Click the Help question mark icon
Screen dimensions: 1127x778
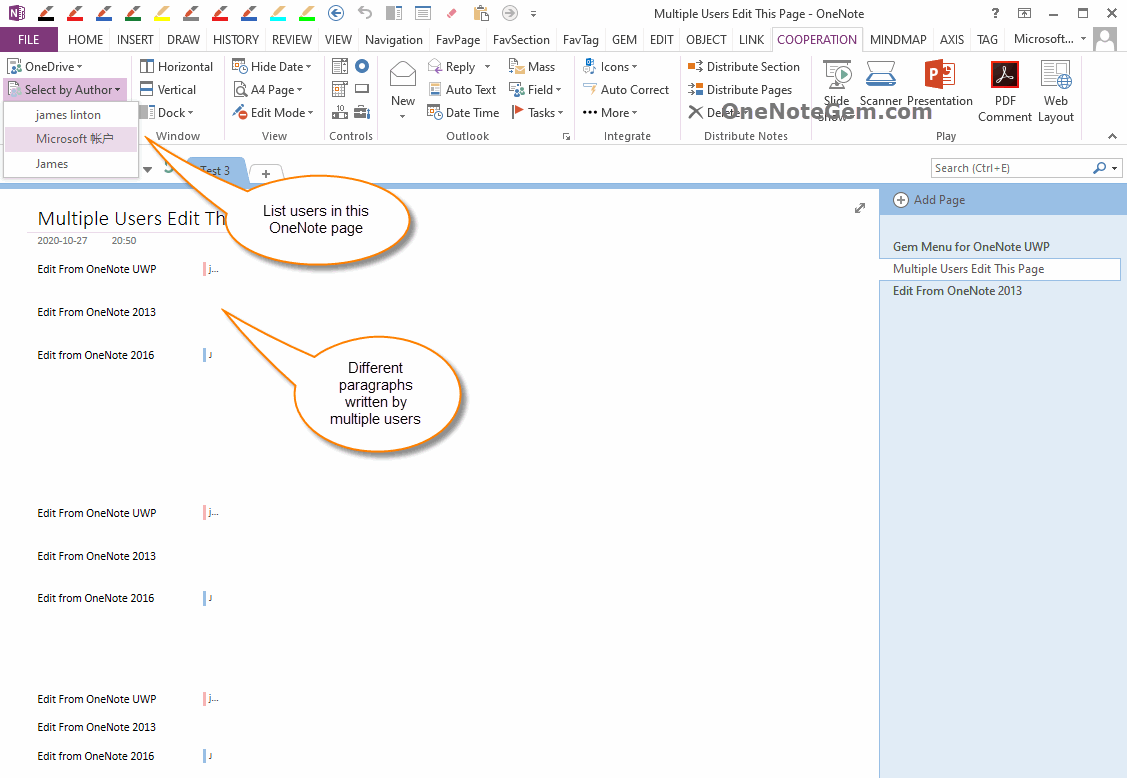(995, 13)
